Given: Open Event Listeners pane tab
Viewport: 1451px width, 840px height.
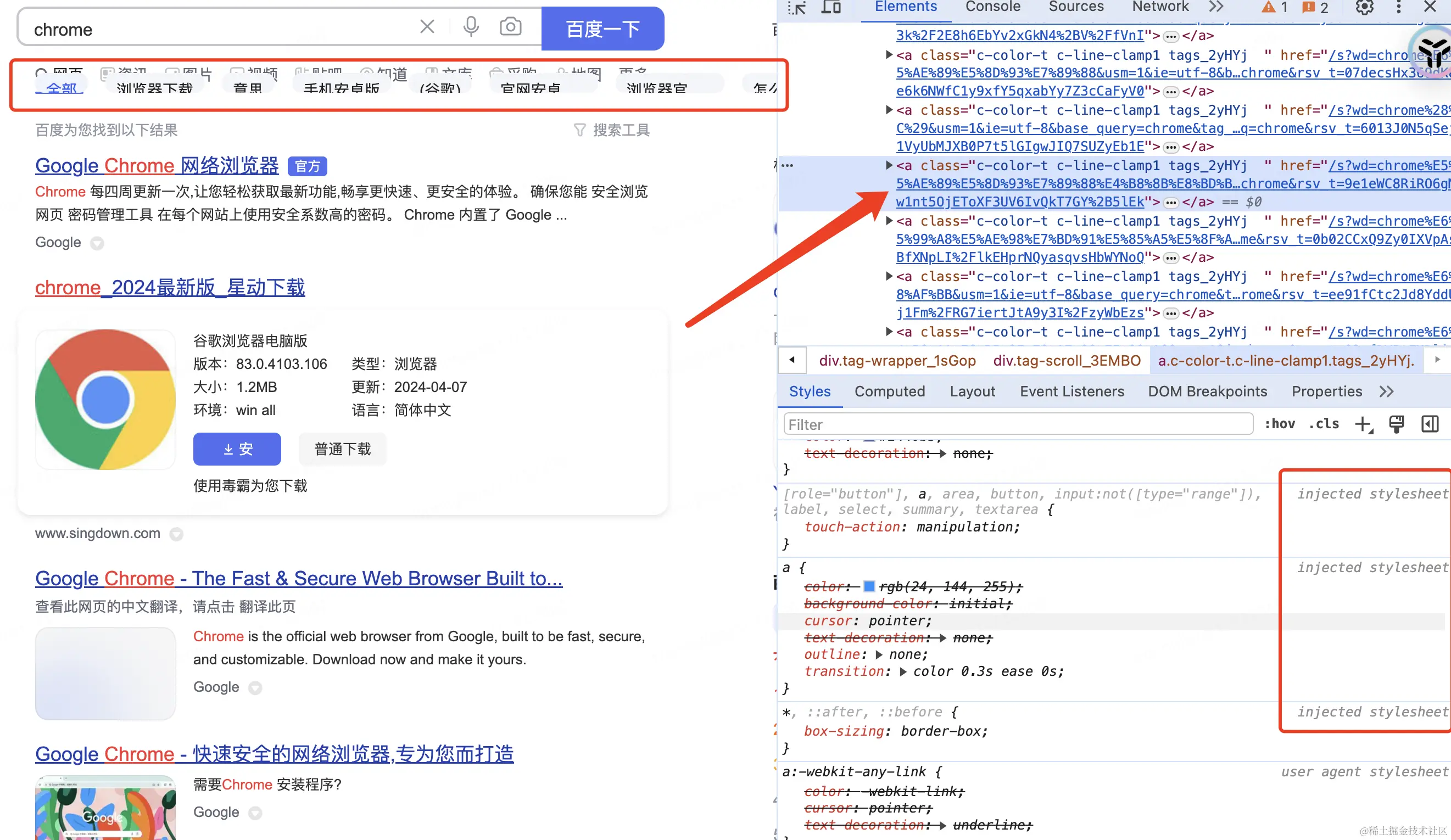Looking at the screenshot, I should click(1071, 391).
